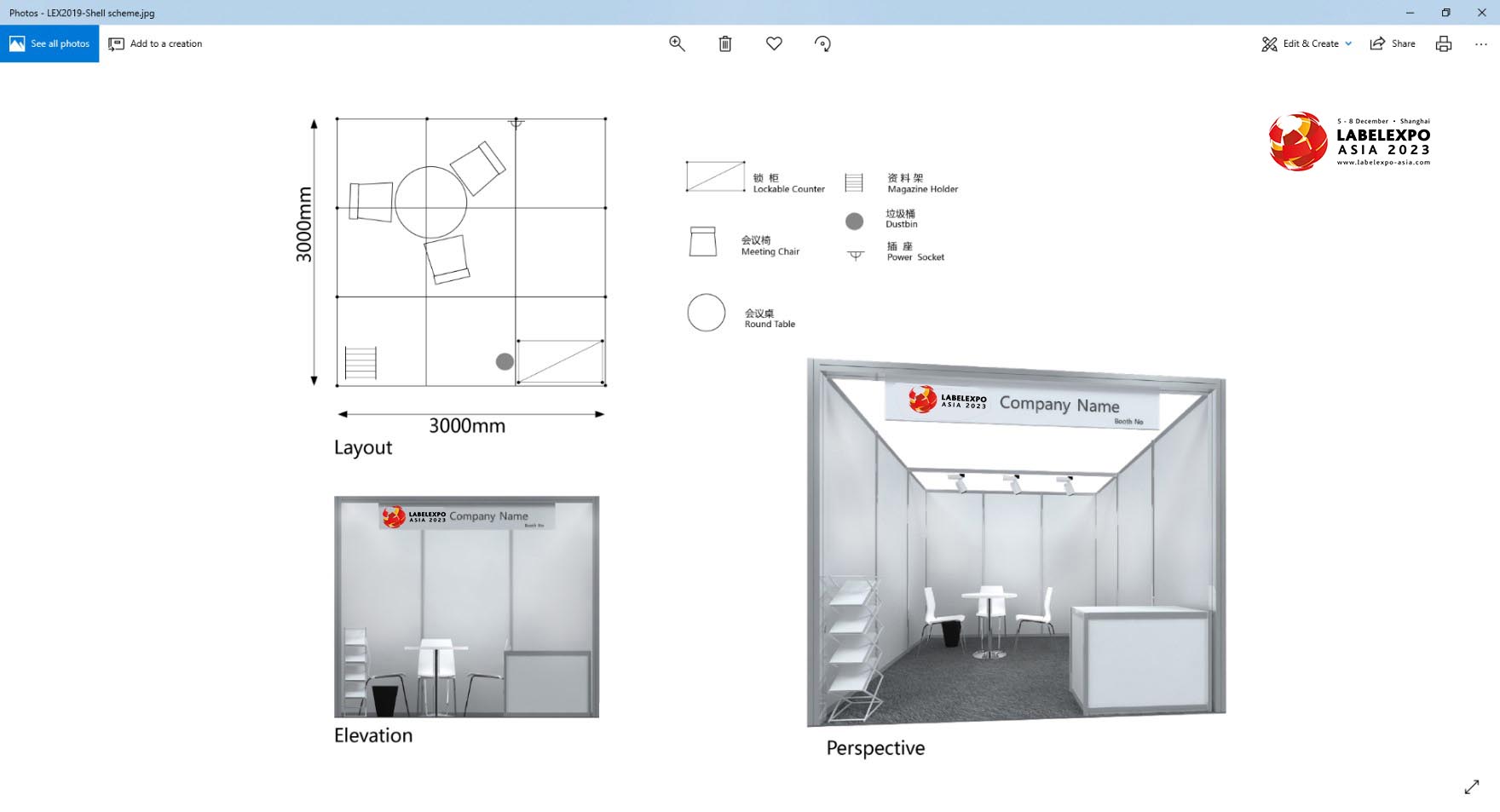
Task: Open the See more ellipsis menu
Action: point(1481,43)
